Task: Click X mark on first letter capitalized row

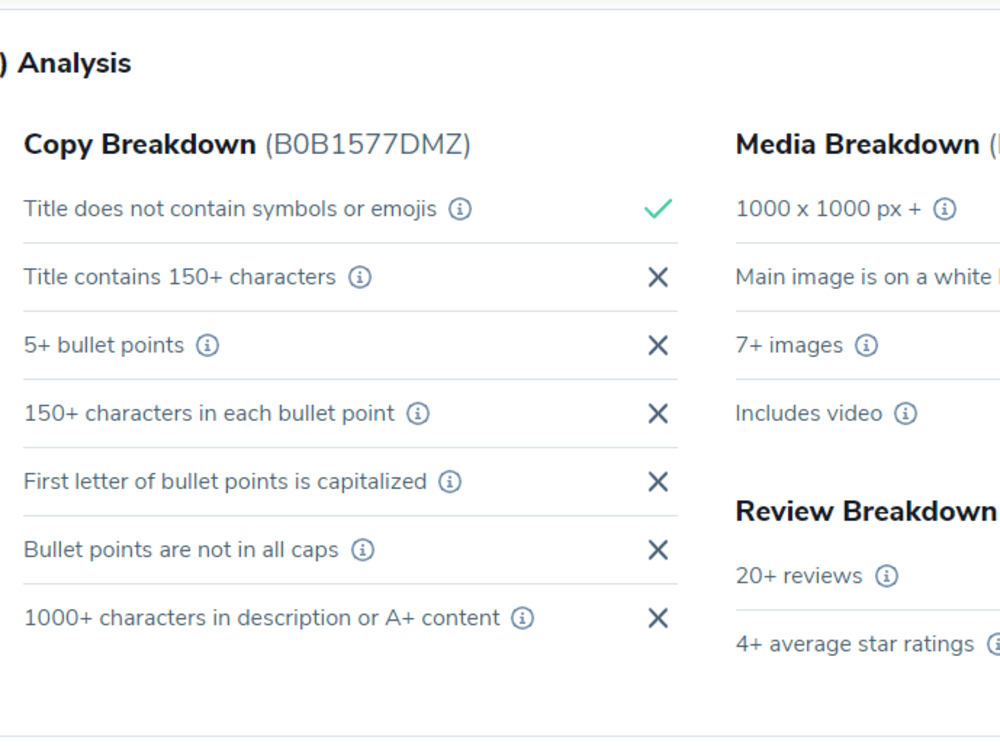Action: click(x=658, y=482)
